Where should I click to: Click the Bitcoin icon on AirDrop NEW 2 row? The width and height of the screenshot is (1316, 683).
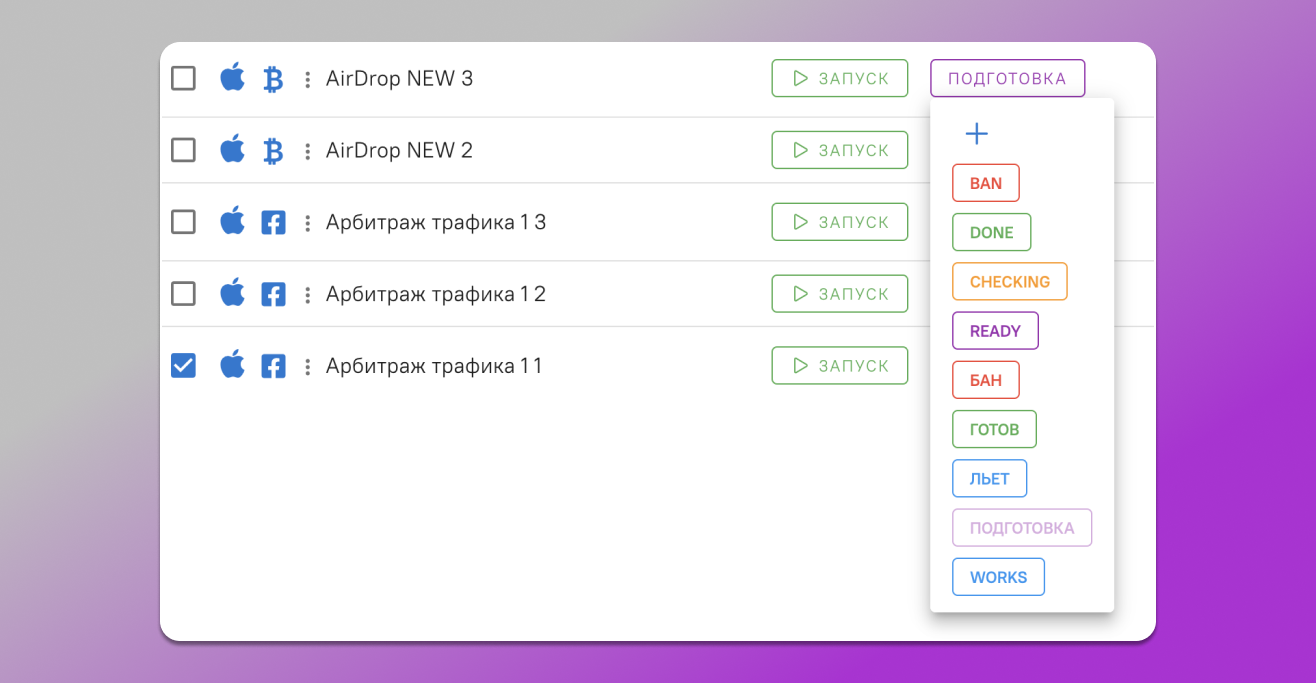[x=271, y=149]
